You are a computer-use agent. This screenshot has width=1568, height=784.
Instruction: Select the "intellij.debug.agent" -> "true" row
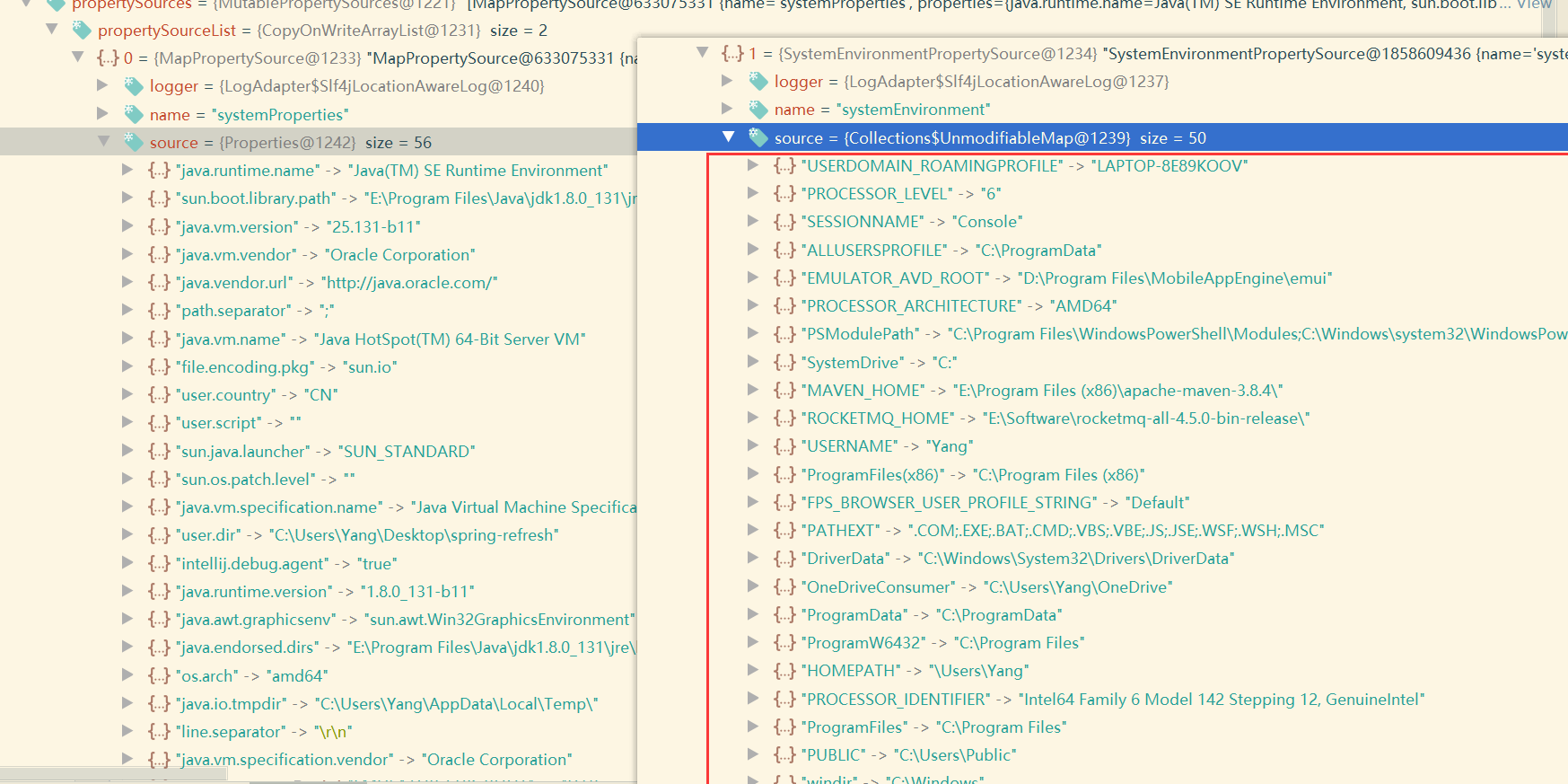pyautogui.click(x=286, y=564)
